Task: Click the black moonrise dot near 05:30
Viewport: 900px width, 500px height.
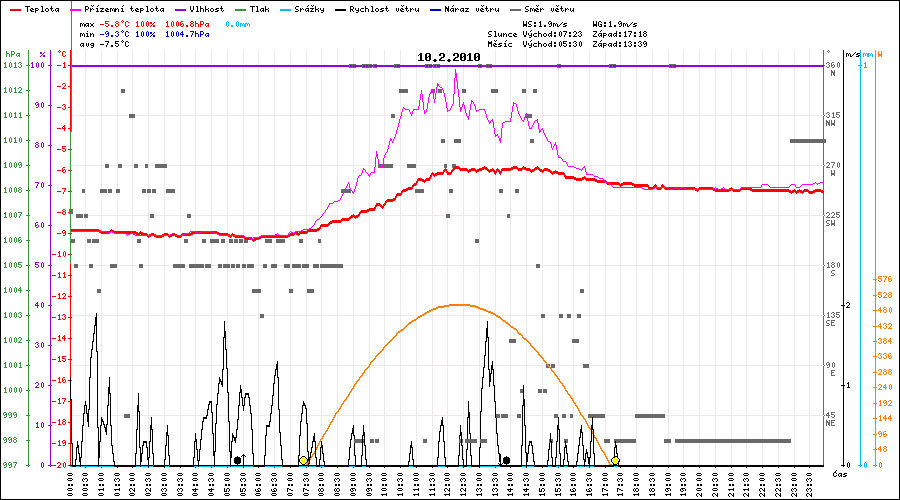Action: (237, 460)
